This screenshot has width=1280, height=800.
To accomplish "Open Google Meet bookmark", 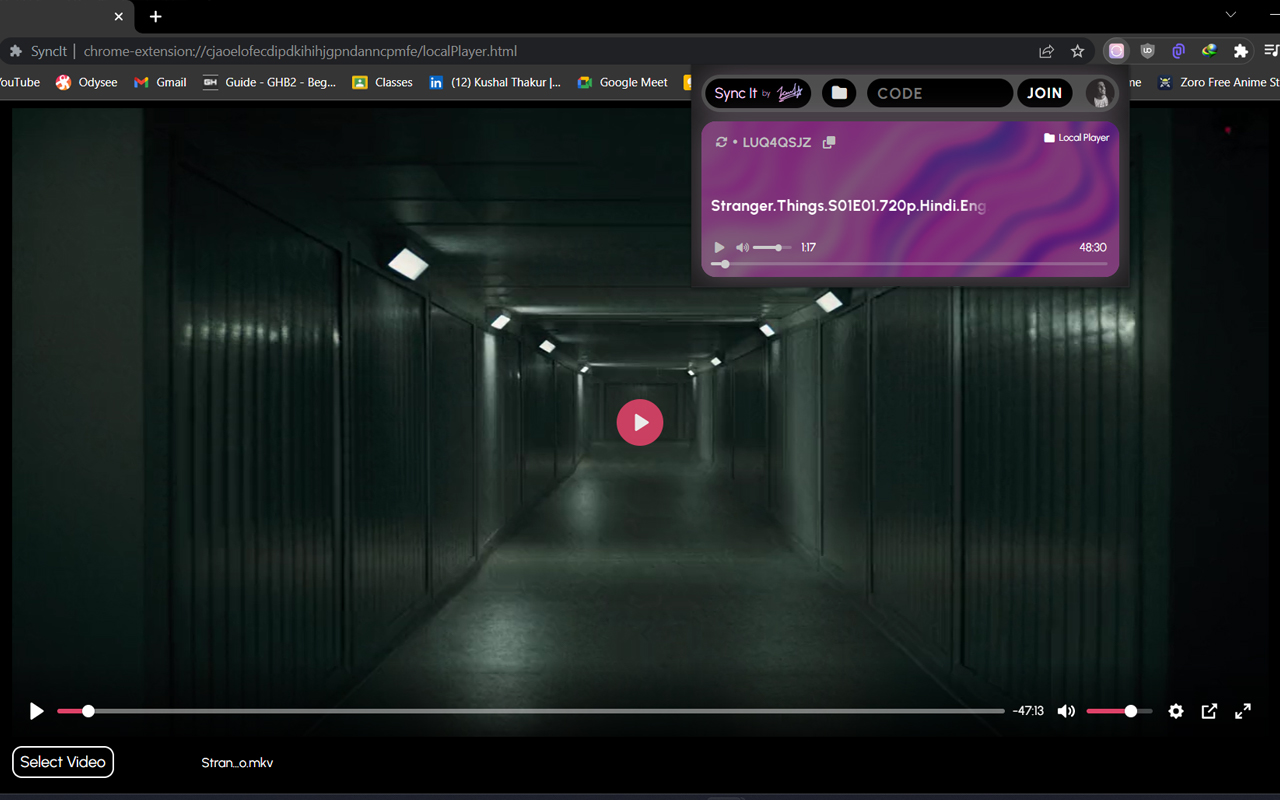I will point(622,82).
